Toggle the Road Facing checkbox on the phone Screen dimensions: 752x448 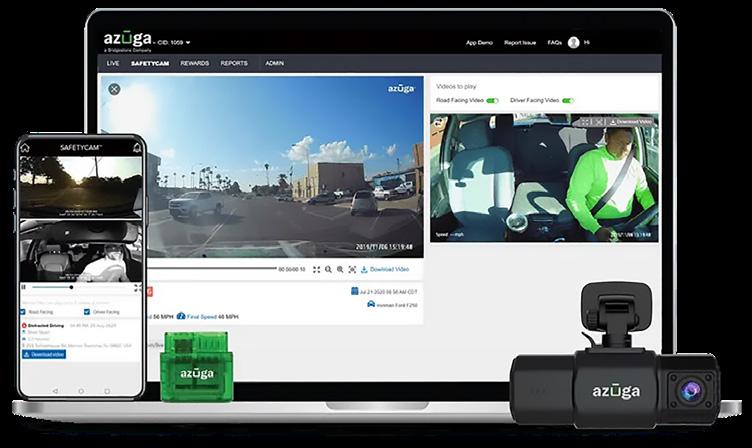(23, 312)
